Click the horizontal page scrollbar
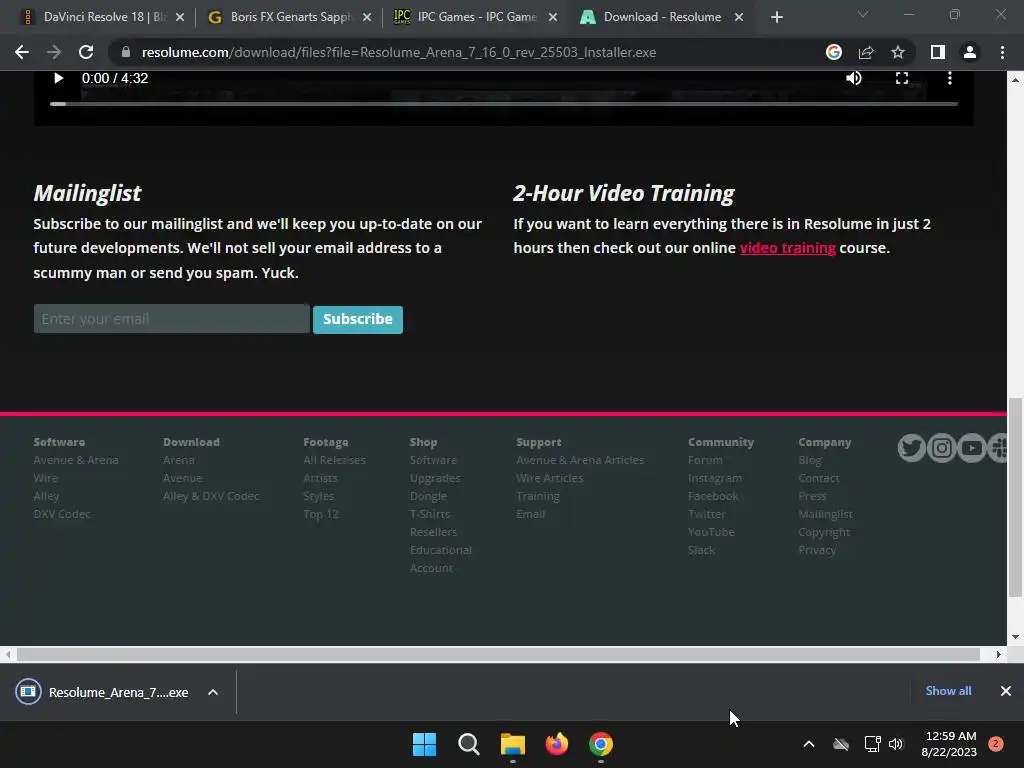Image resolution: width=1024 pixels, height=768 pixels. point(498,654)
